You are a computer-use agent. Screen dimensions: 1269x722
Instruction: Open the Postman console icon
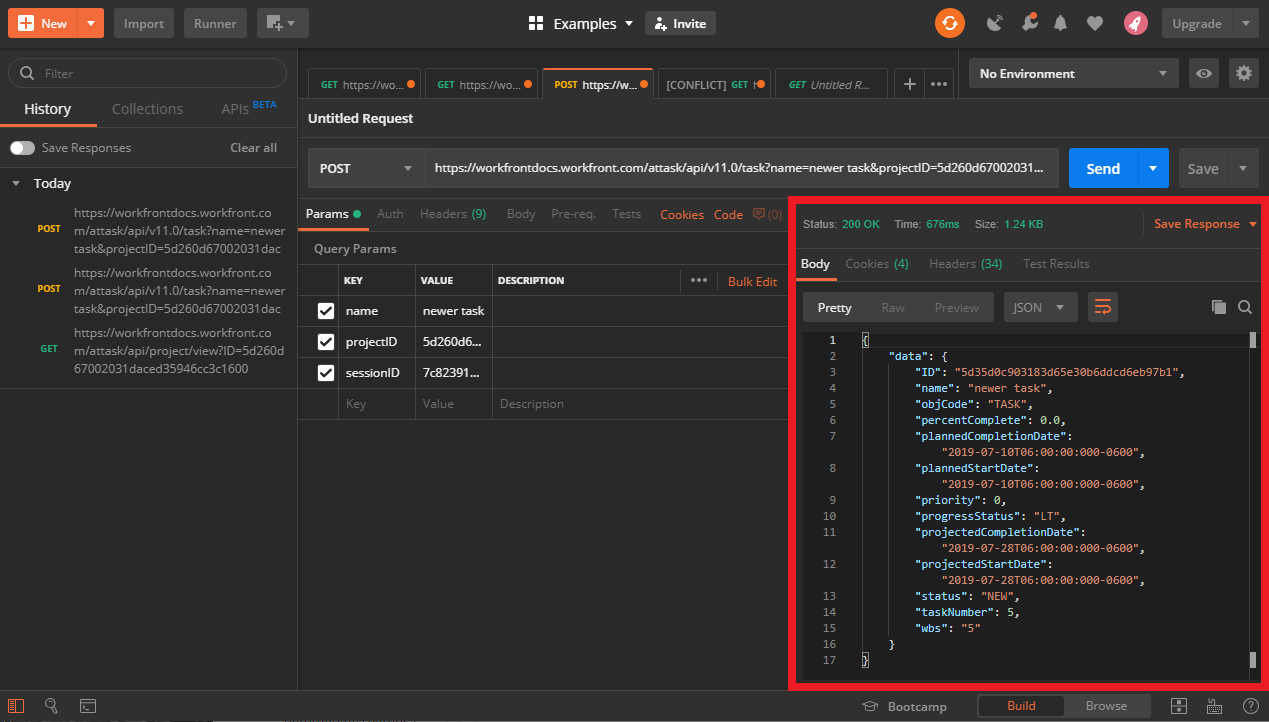coord(88,706)
